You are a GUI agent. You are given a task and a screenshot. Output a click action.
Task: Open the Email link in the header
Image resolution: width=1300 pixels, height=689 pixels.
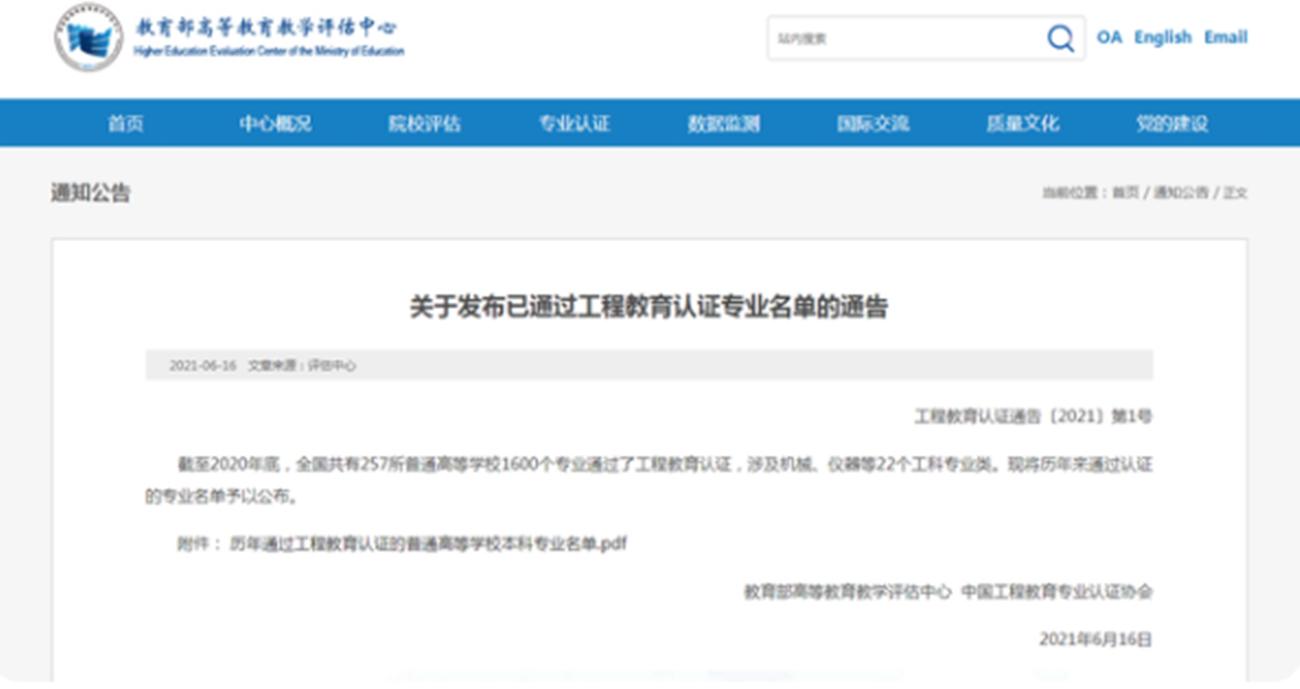[x=1227, y=37]
